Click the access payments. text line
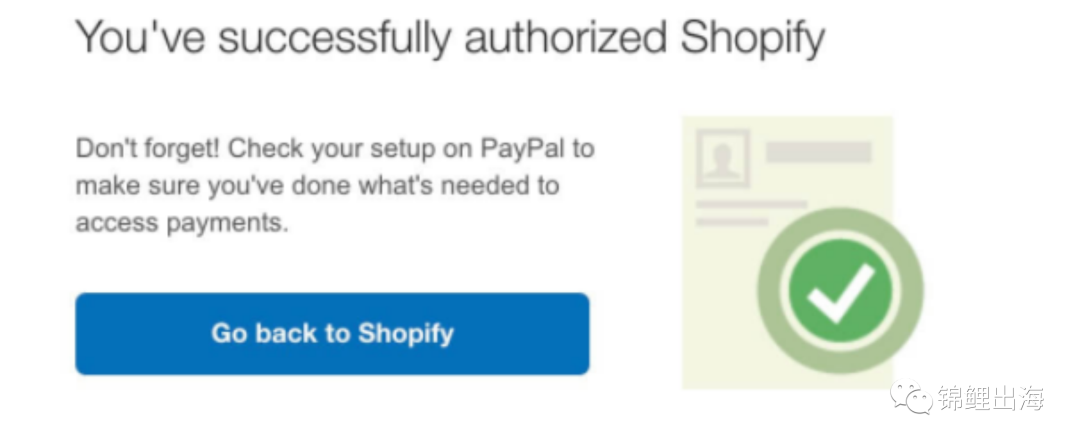 point(182,223)
